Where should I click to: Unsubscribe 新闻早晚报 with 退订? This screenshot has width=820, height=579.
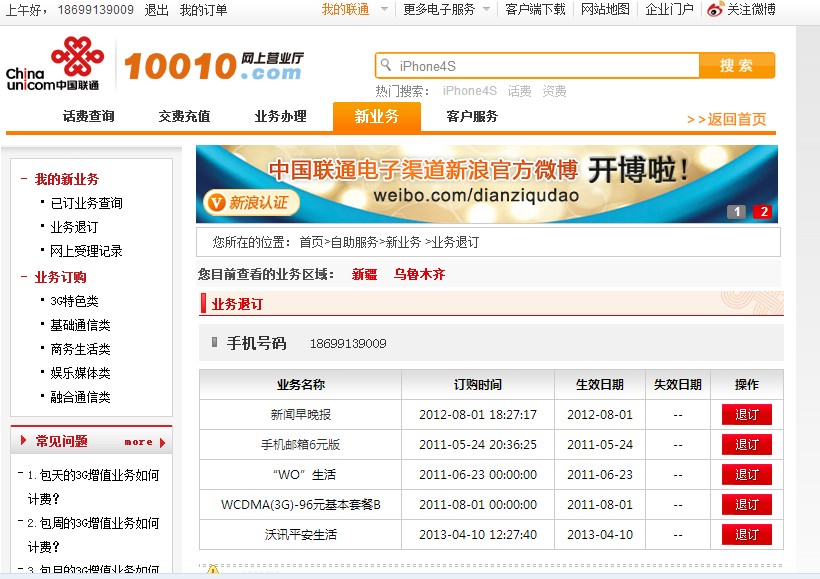point(747,415)
